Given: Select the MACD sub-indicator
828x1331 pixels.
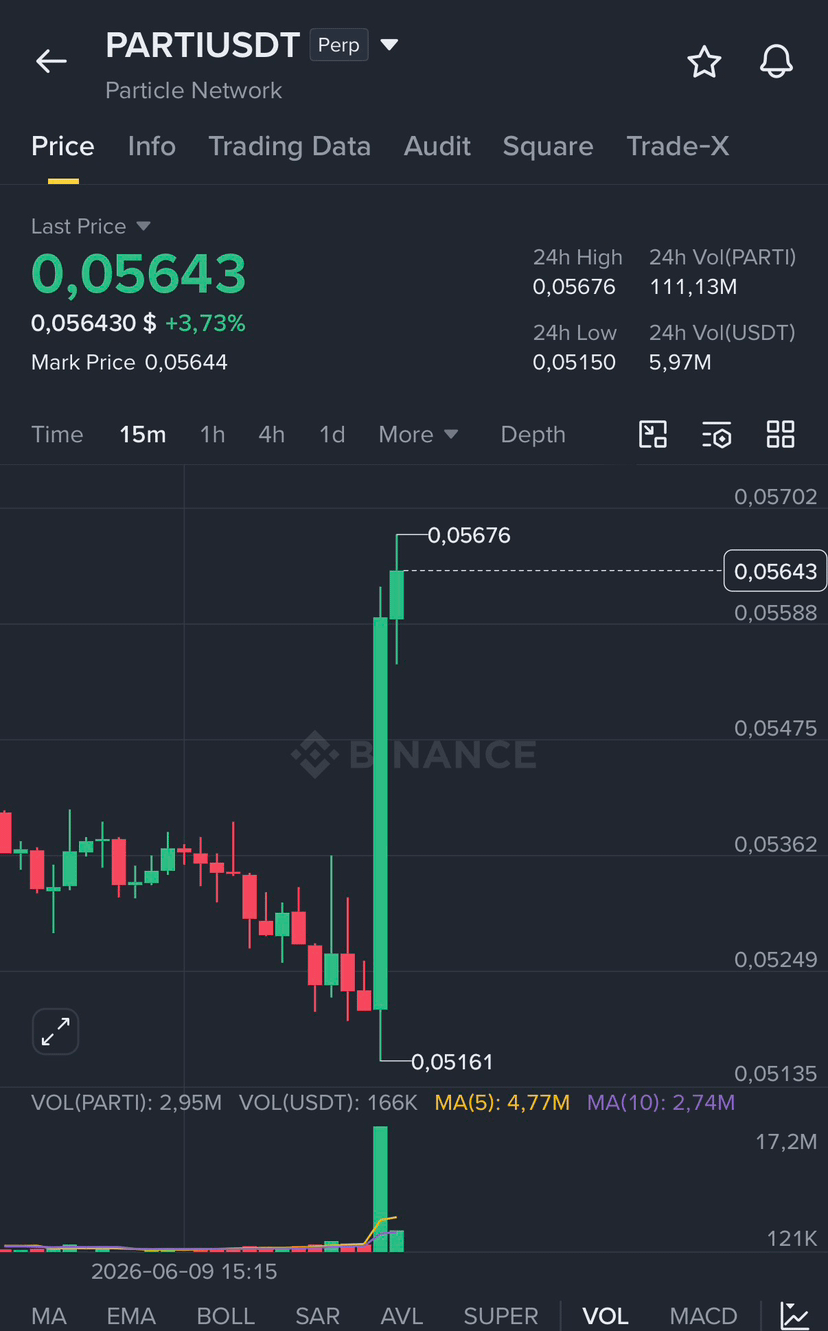Looking at the screenshot, I should [x=704, y=1316].
